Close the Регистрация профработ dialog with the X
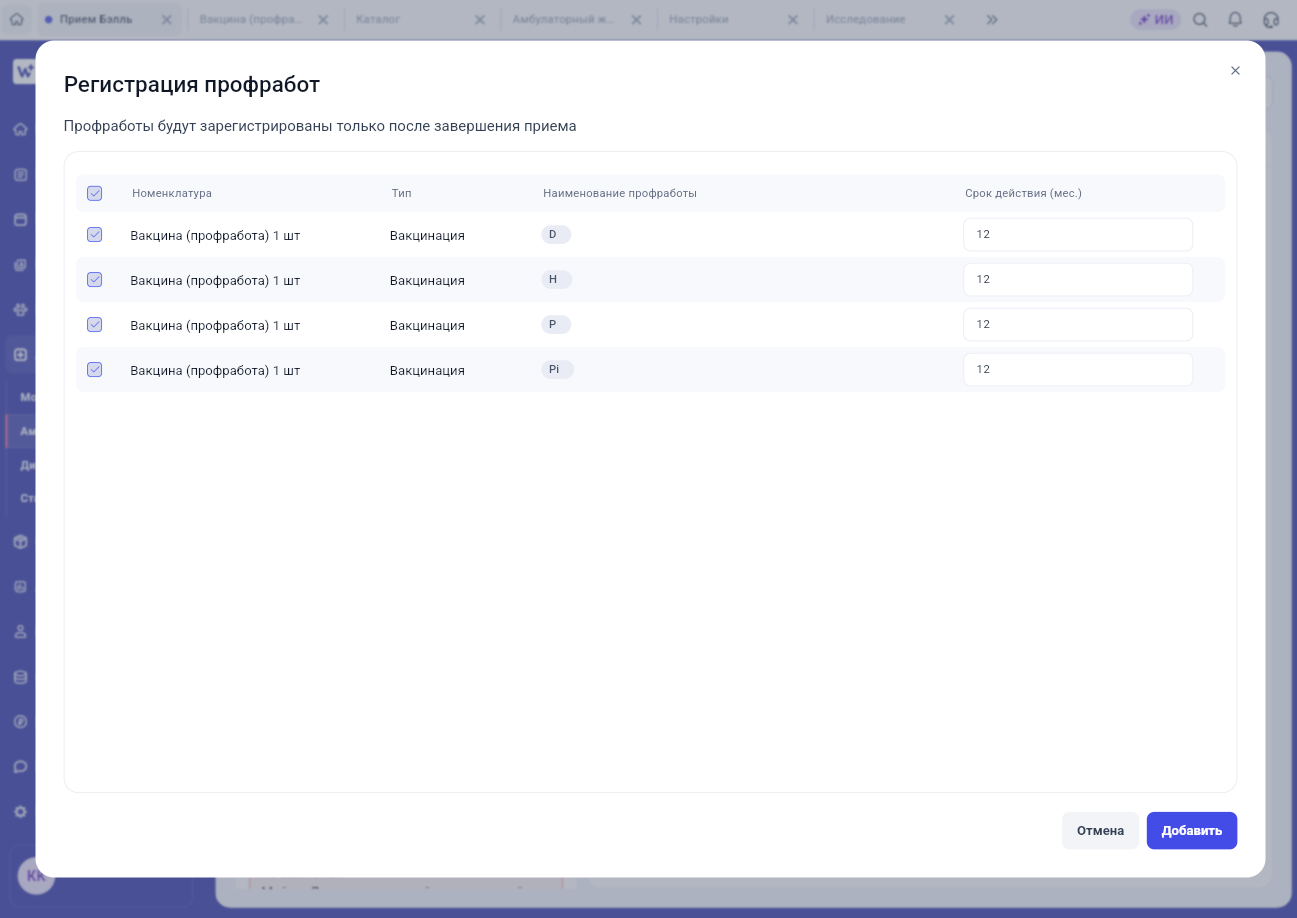 1235,71
